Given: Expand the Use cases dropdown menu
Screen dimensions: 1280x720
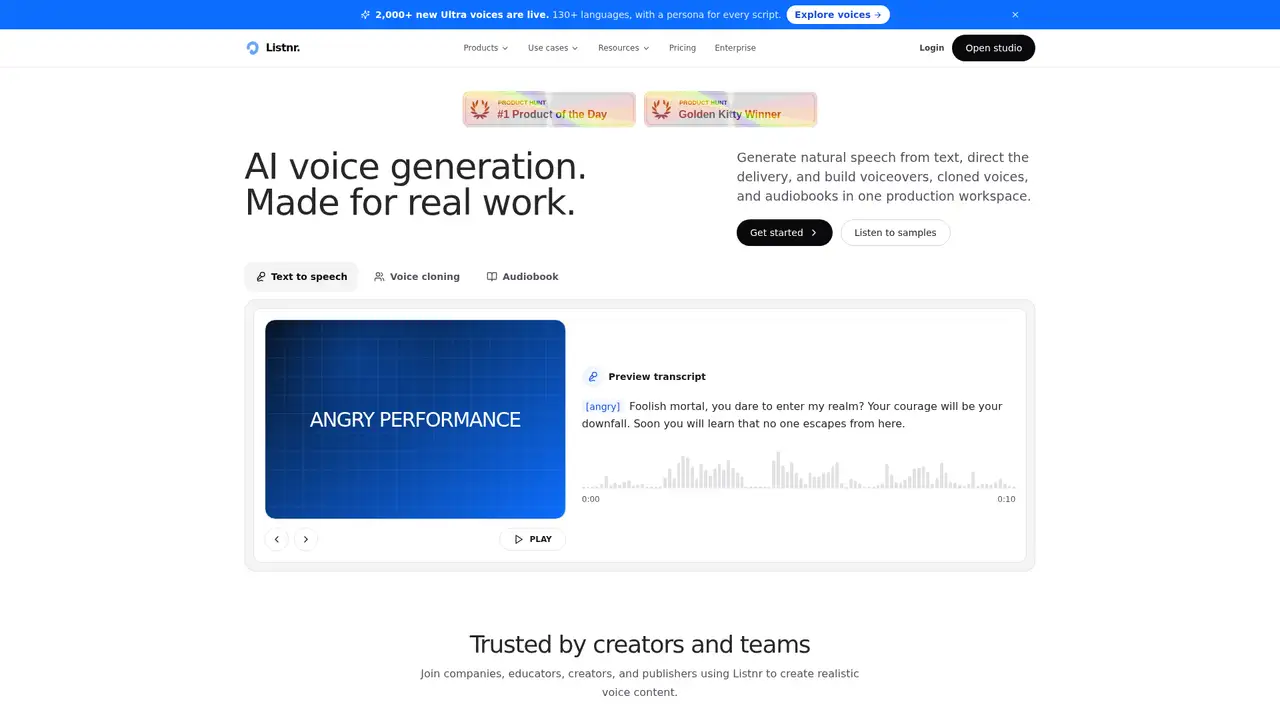Looking at the screenshot, I should point(553,48).
